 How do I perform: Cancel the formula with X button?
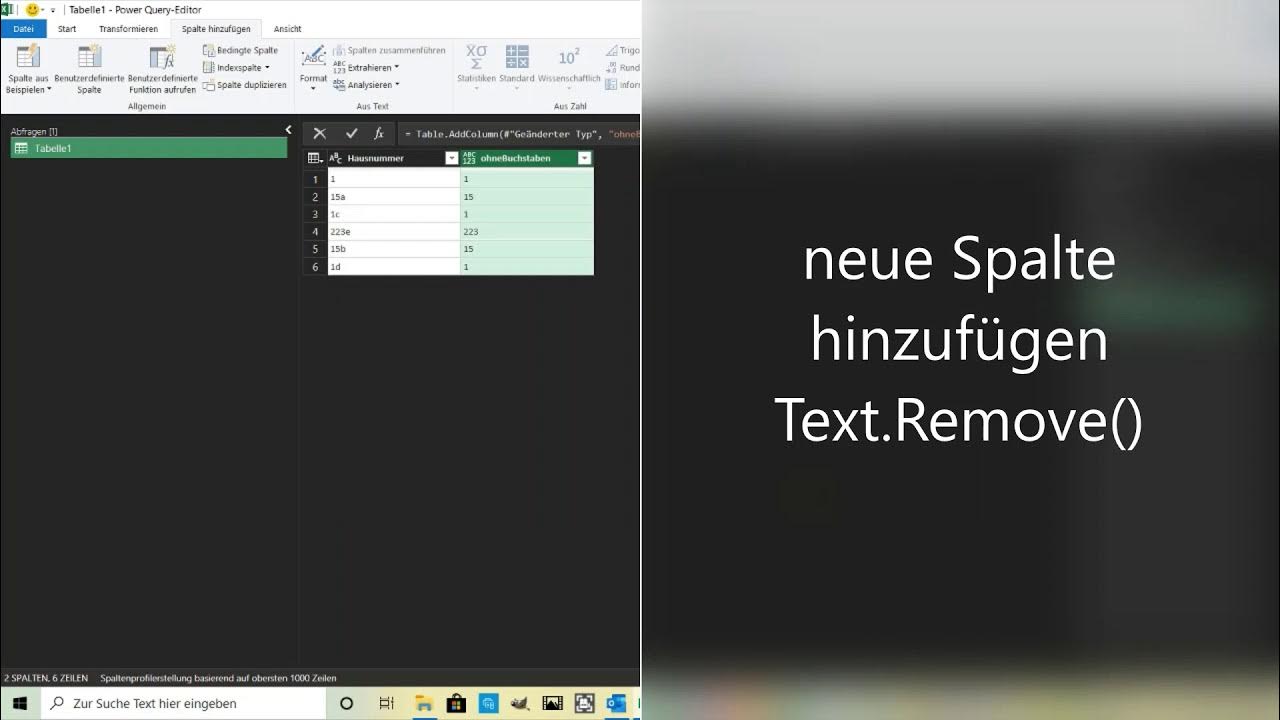[319, 133]
